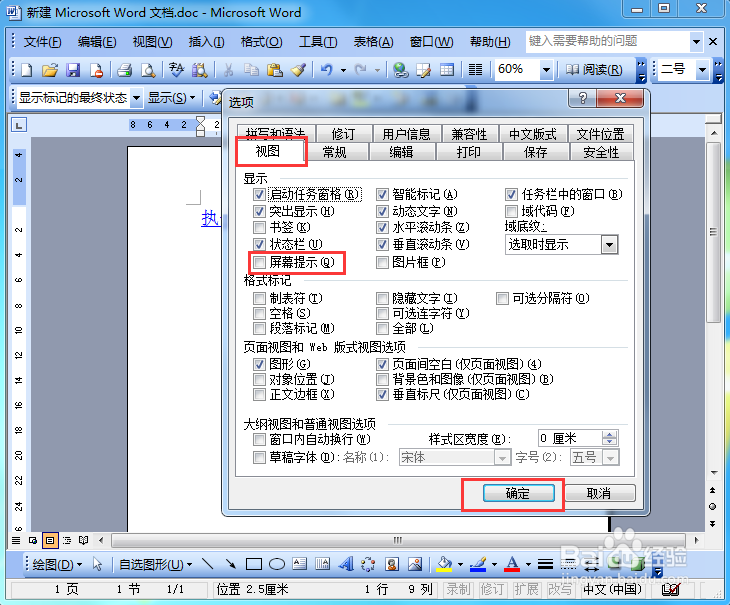Save the document with the floppy disk icon
The width and height of the screenshot is (730, 605).
73,70
